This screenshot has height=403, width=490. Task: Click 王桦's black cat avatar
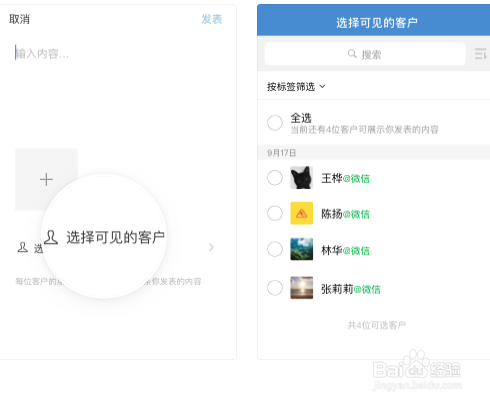coord(302,178)
